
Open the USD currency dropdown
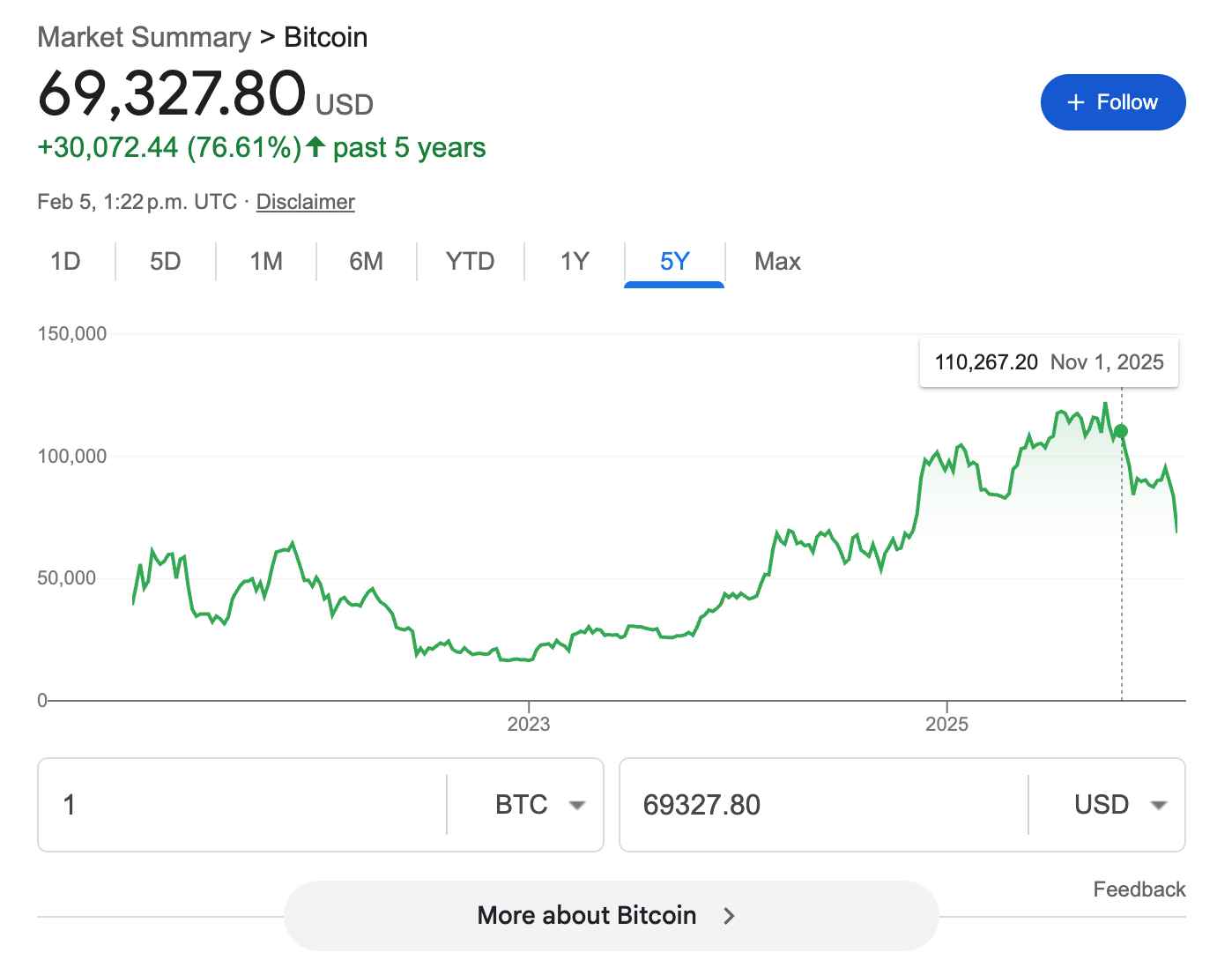pyautogui.click(x=1119, y=805)
